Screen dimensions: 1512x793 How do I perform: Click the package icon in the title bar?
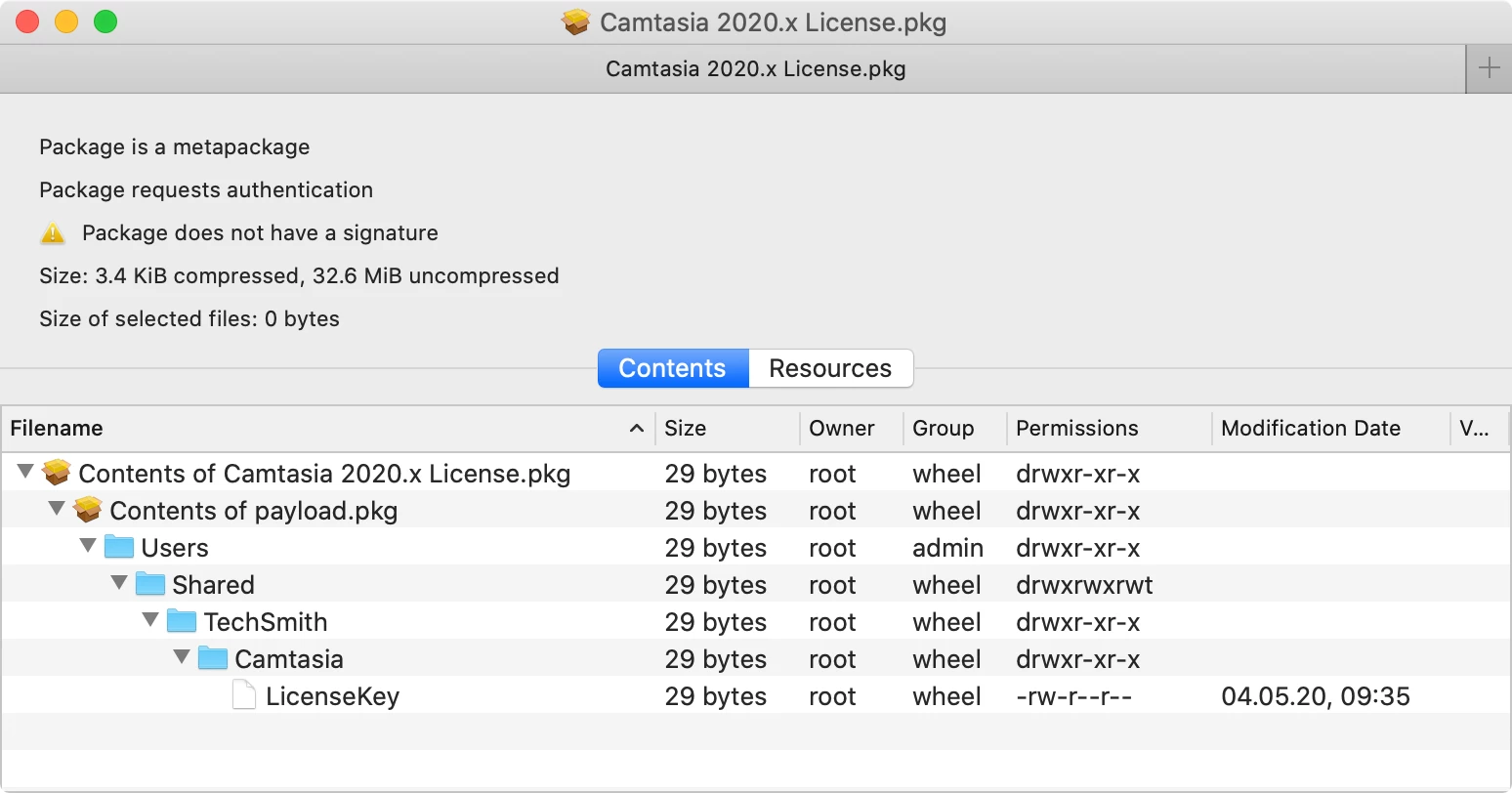tap(576, 21)
